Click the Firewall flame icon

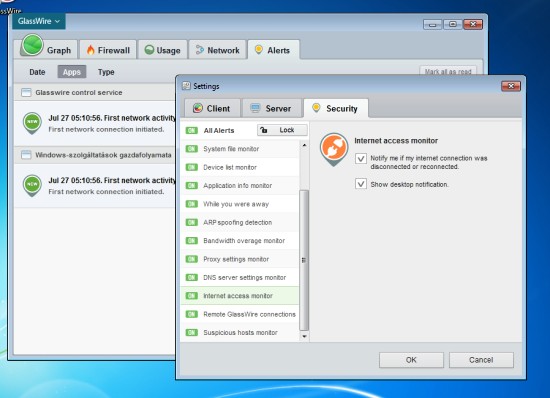[90, 50]
